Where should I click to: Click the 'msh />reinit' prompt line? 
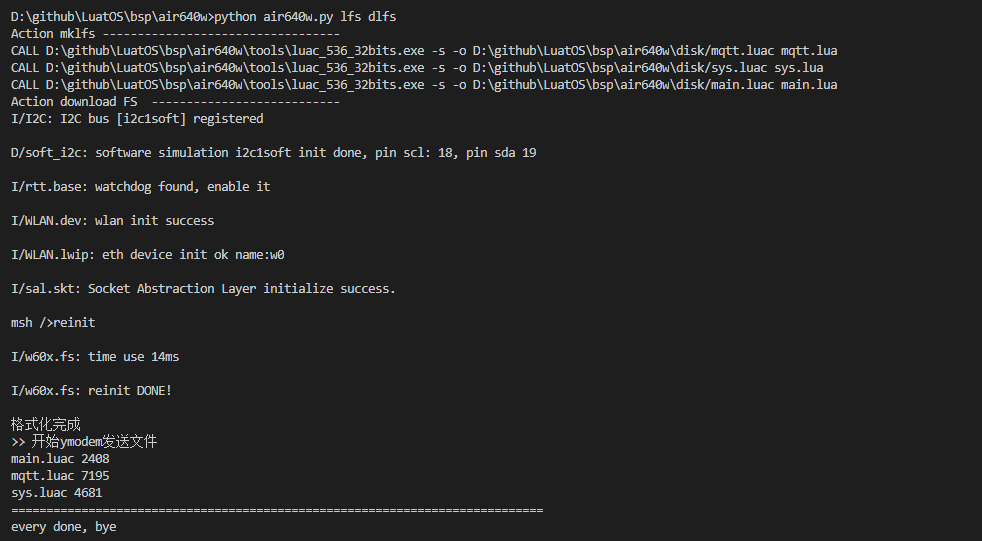click(53, 323)
